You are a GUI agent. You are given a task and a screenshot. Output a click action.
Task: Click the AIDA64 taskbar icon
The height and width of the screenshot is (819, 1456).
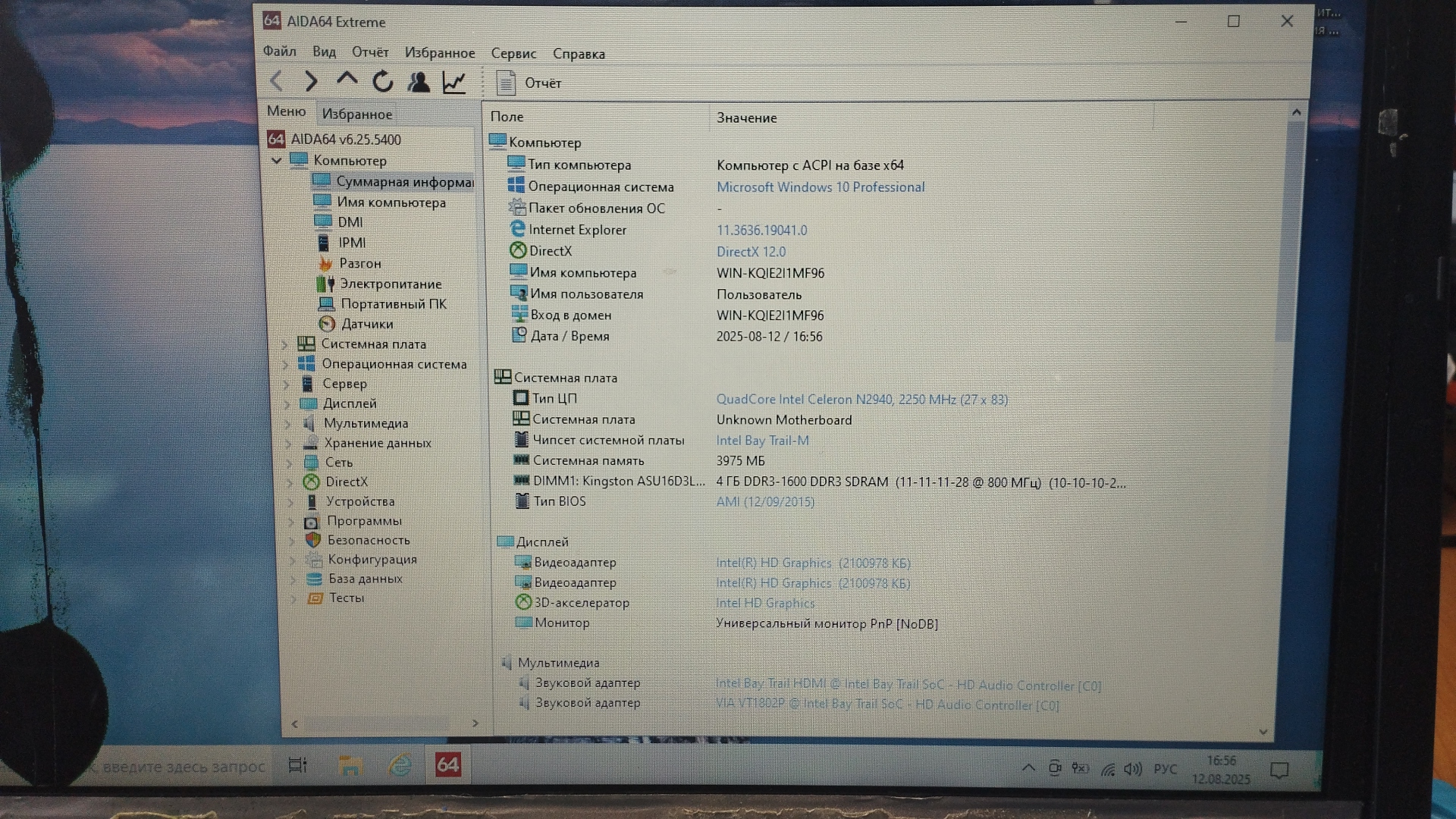(x=447, y=764)
